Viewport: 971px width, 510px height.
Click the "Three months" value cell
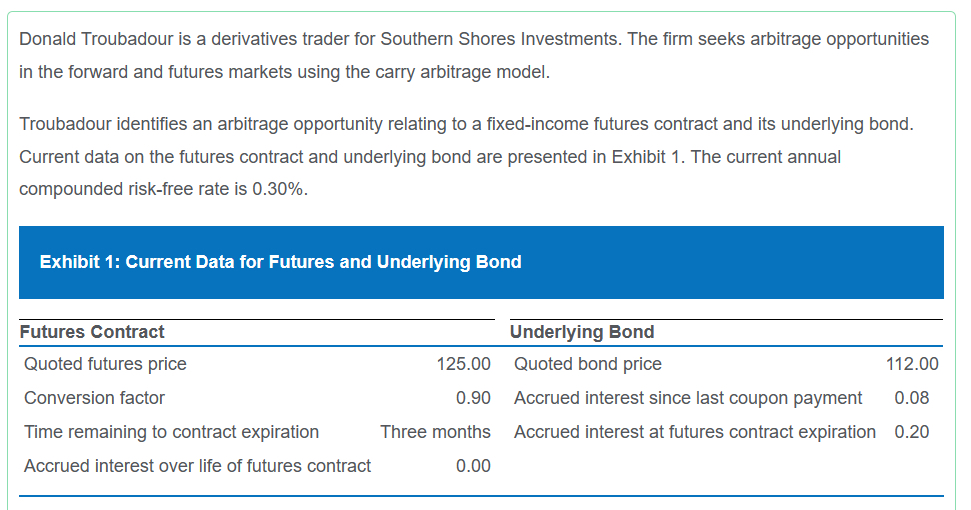click(x=435, y=432)
